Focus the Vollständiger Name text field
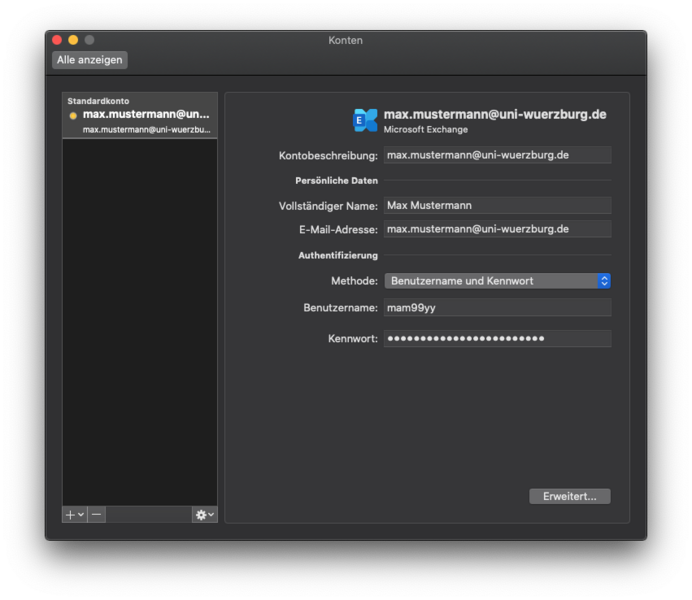This screenshot has width=692, height=600. point(497,205)
